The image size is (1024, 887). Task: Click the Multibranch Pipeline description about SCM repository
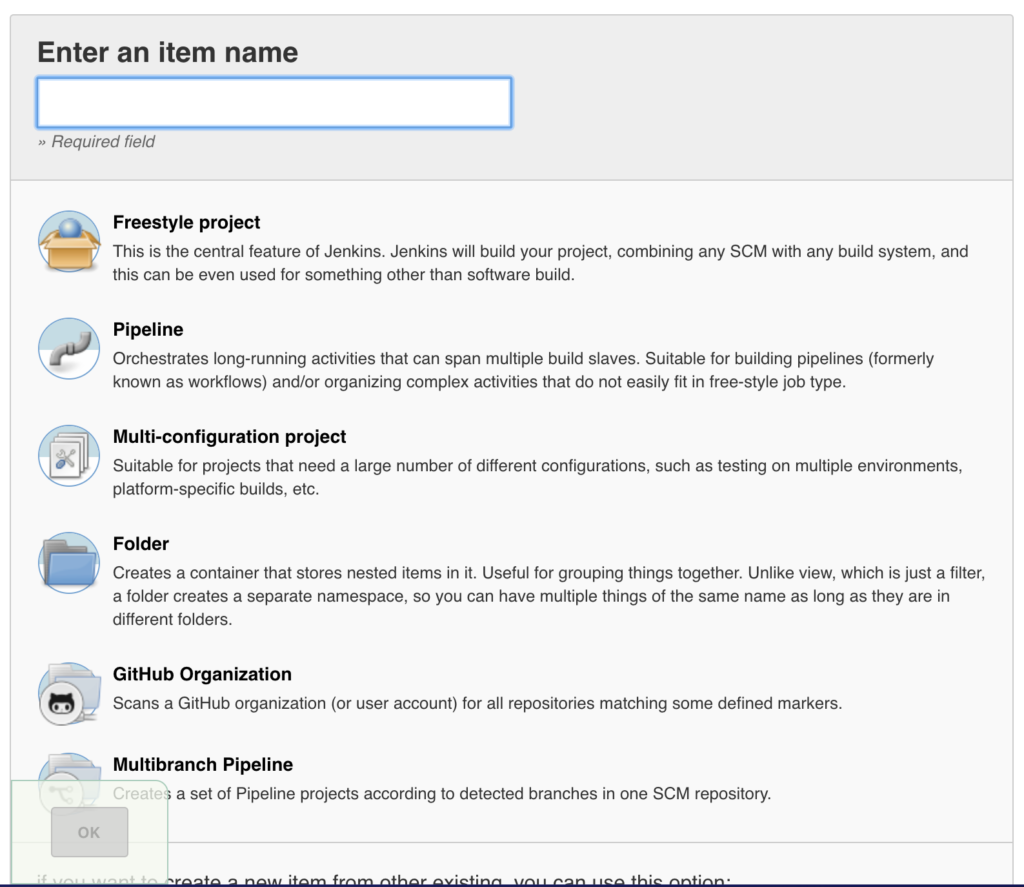pyautogui.click(x=442, y=794)
